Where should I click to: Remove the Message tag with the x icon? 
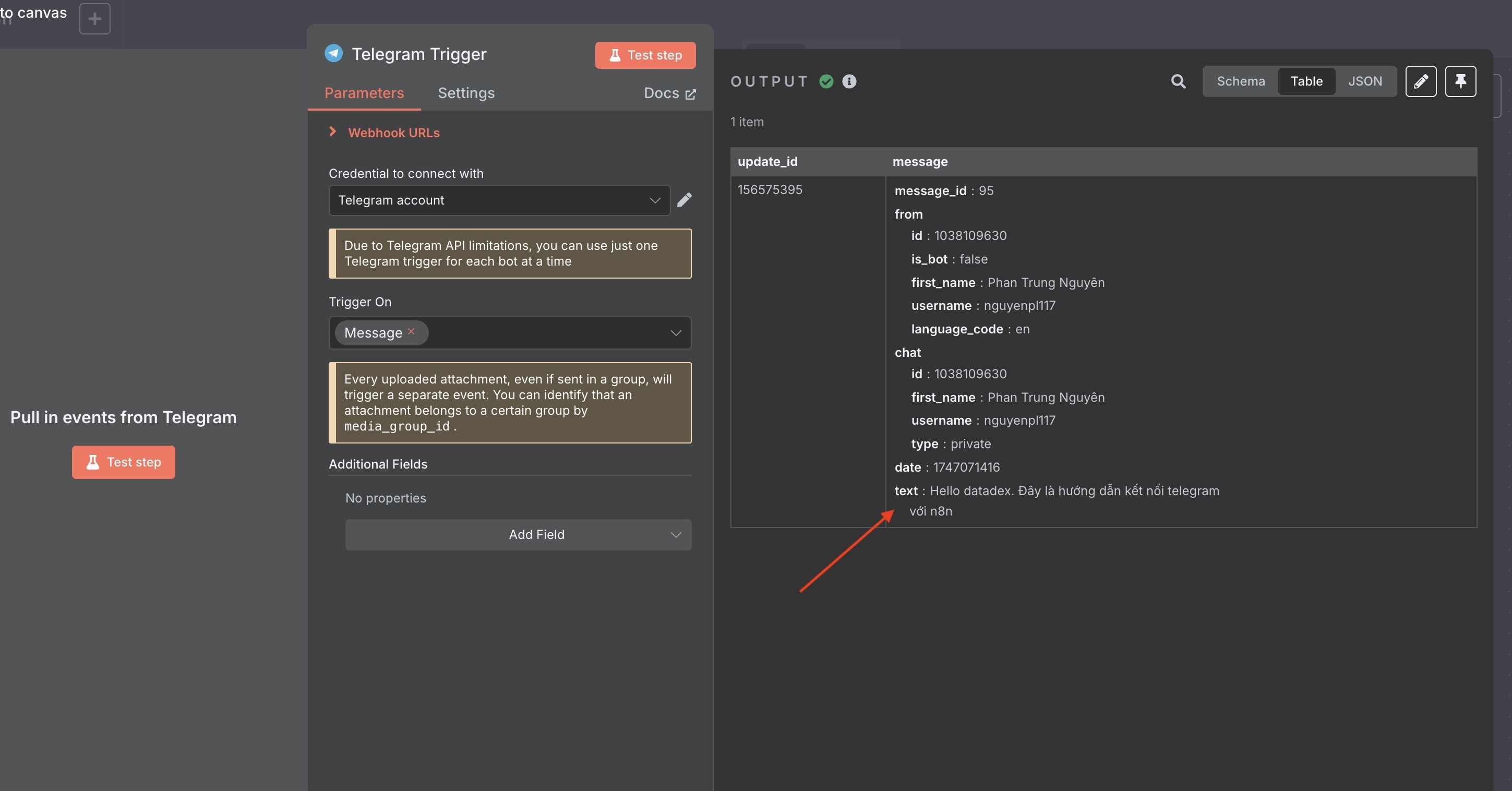tap(412, 331)
